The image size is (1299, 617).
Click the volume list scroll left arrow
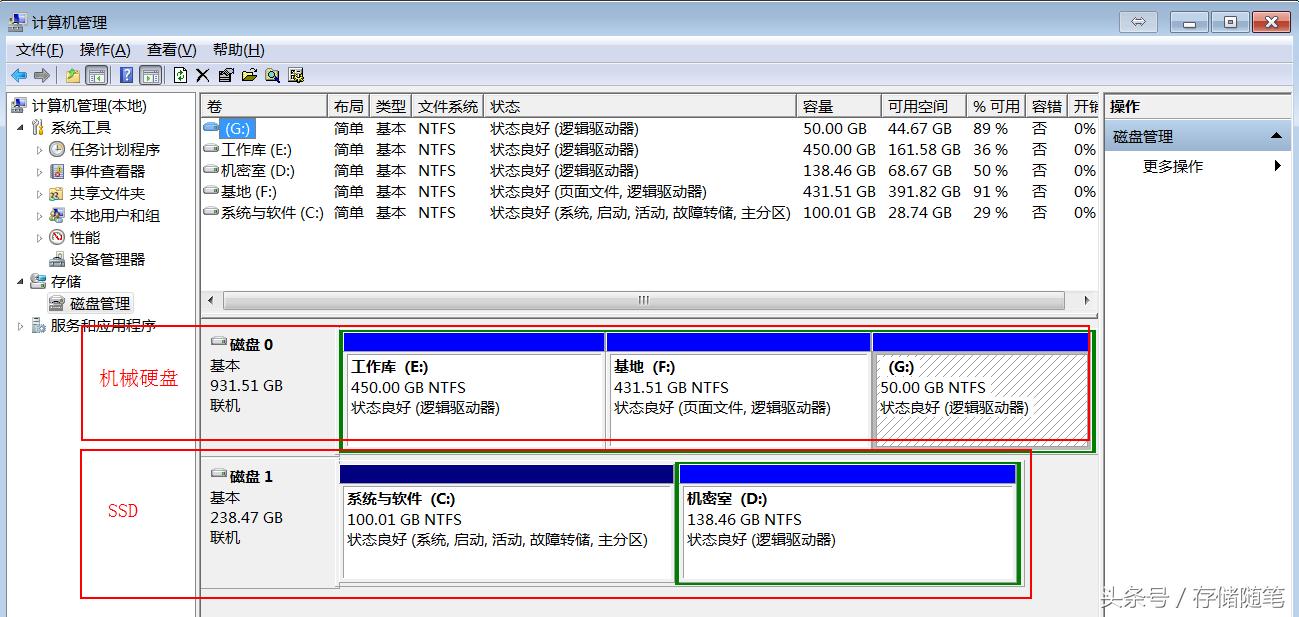coord(210,301)
